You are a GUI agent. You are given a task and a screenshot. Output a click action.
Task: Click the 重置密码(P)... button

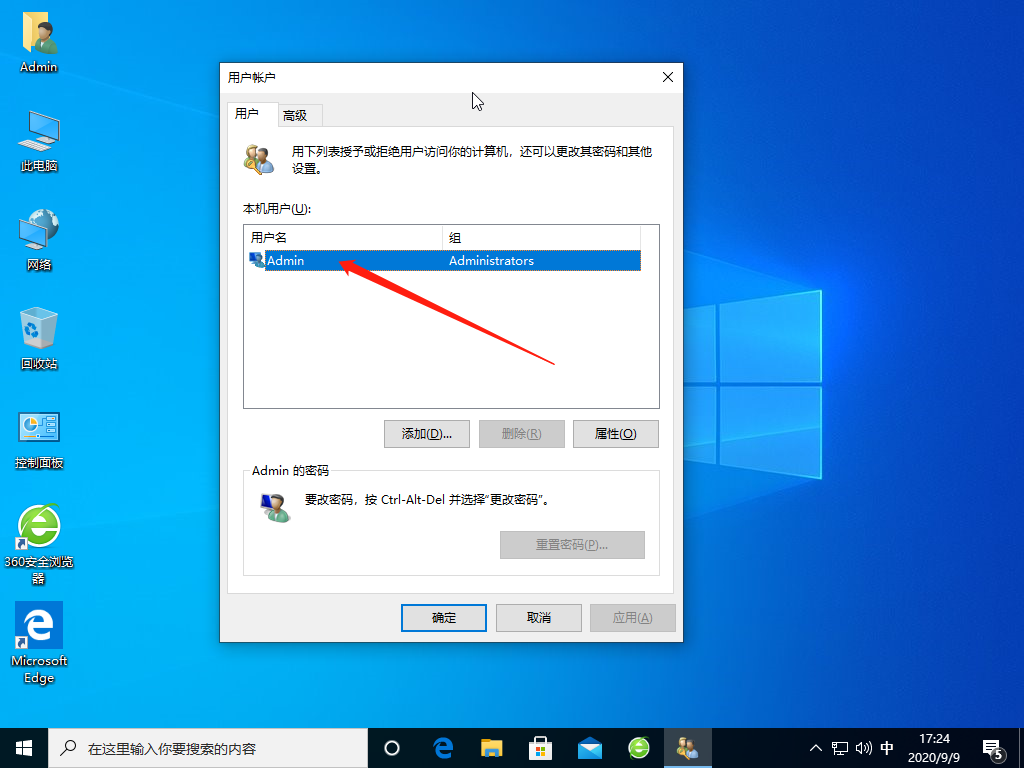tap(572, 545)
